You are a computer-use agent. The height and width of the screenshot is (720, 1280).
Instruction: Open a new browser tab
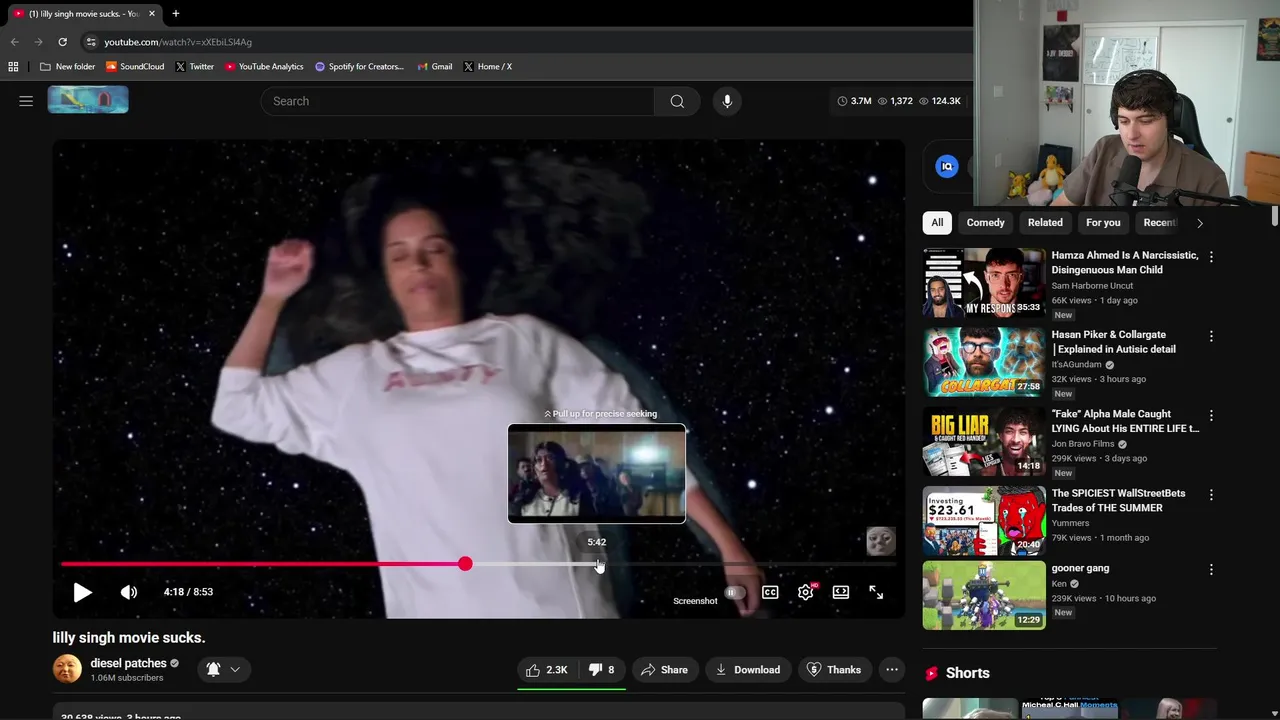click(x=175, y=14)
